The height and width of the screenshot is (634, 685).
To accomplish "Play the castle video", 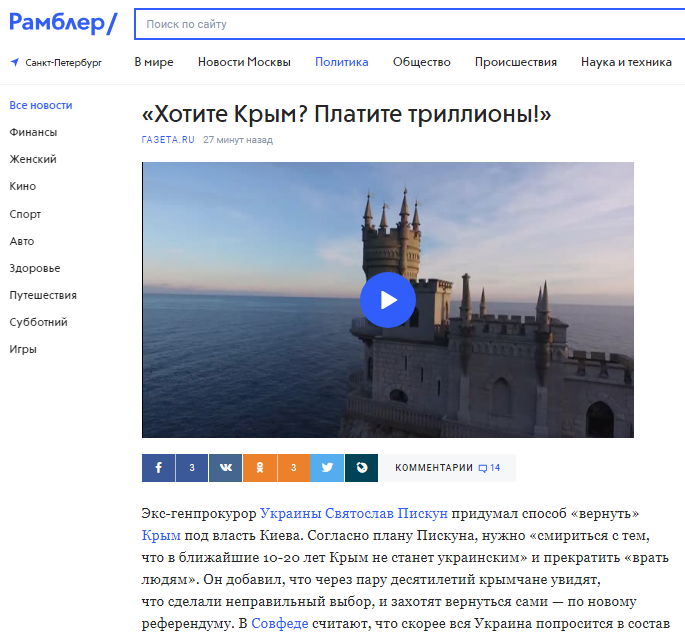I will coord(387,300).
